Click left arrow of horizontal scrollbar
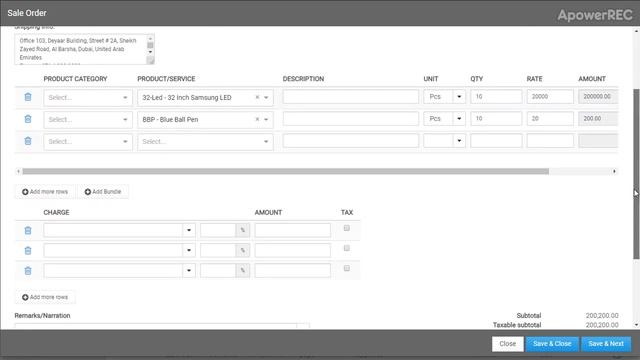 click(x=18, y=171)
